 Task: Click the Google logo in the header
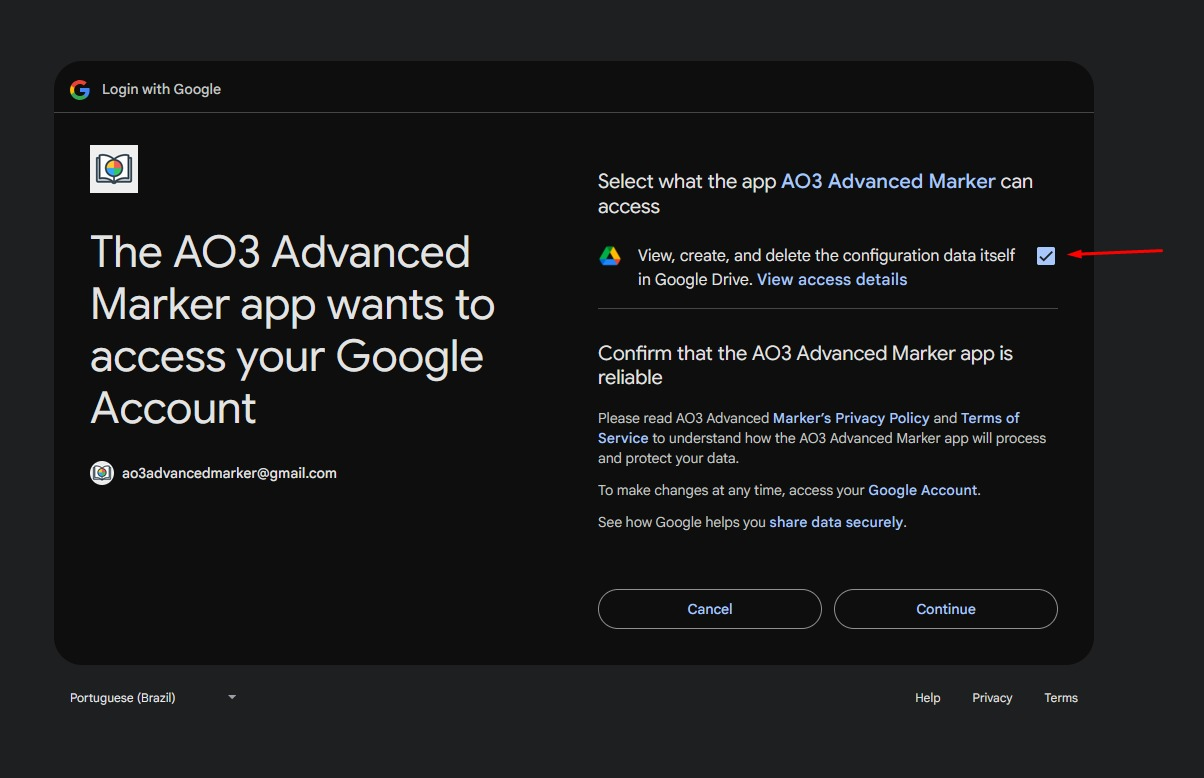point(80,90)
